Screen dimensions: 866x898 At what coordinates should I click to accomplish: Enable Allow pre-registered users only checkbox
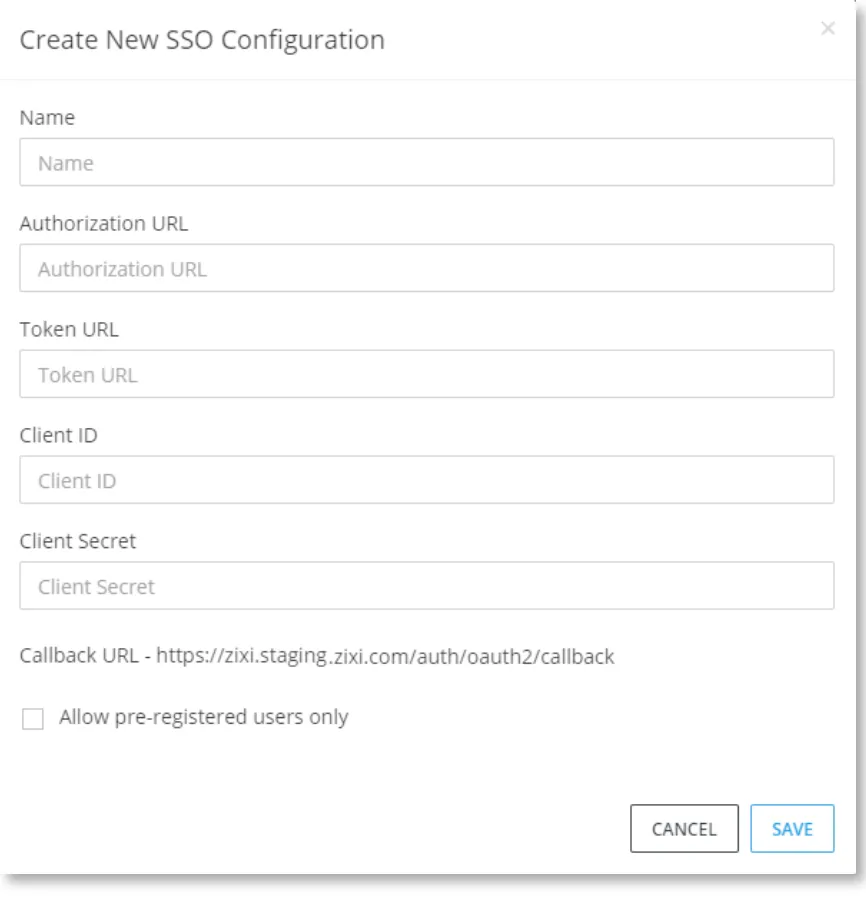33,718
